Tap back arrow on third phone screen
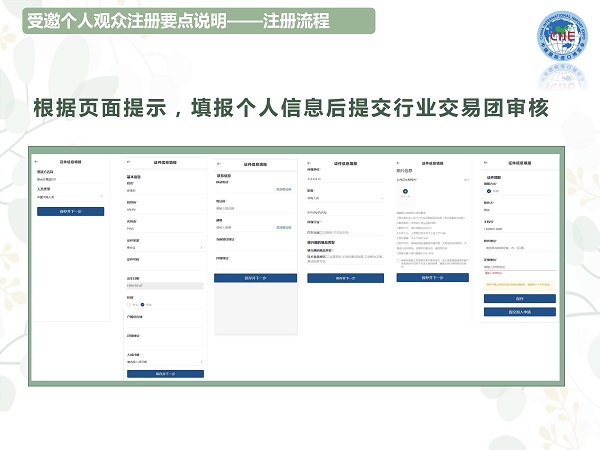Viewport: 600px width, 450px height. [219, 163]
